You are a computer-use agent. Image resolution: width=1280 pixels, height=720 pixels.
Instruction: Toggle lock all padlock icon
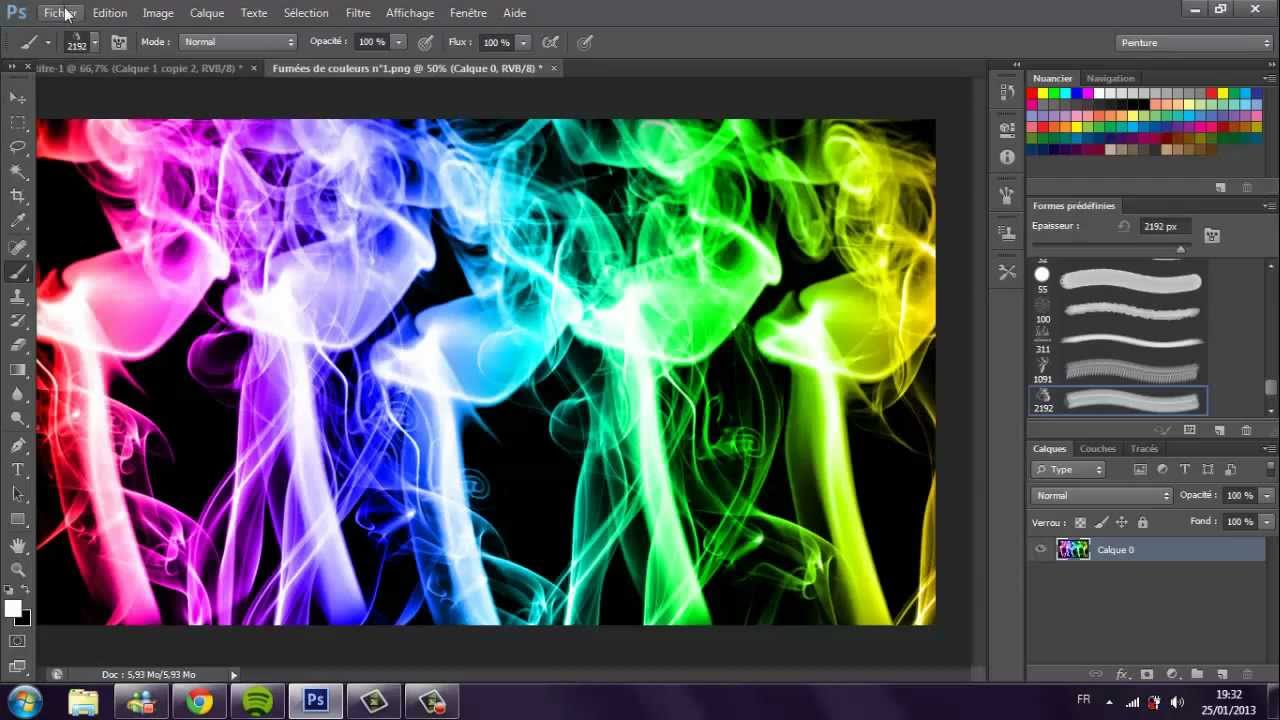[1143, 522]
